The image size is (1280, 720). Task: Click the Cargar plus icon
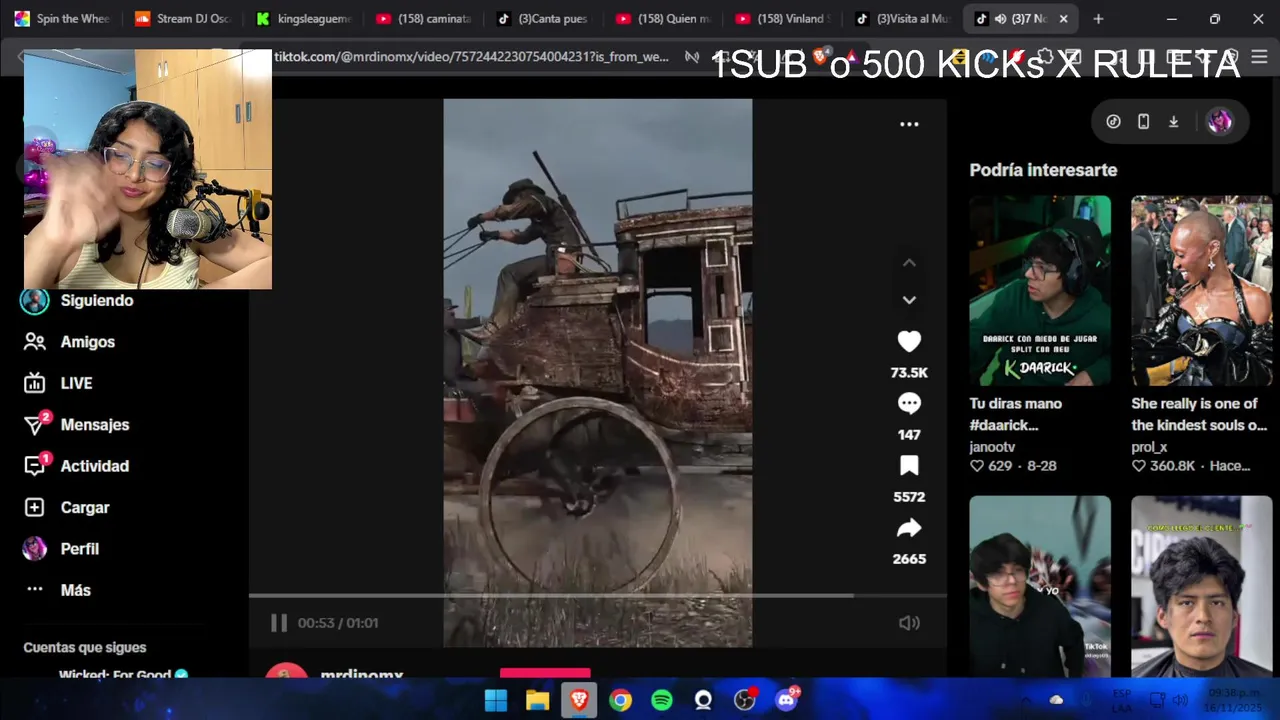click(35, 508)
